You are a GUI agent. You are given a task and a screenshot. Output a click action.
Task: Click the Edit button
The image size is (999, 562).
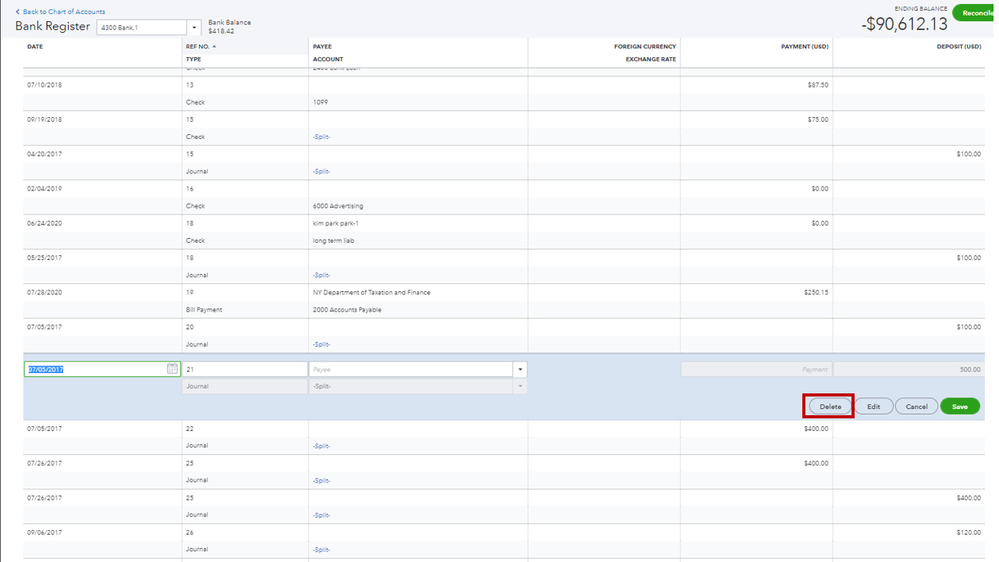873,407
